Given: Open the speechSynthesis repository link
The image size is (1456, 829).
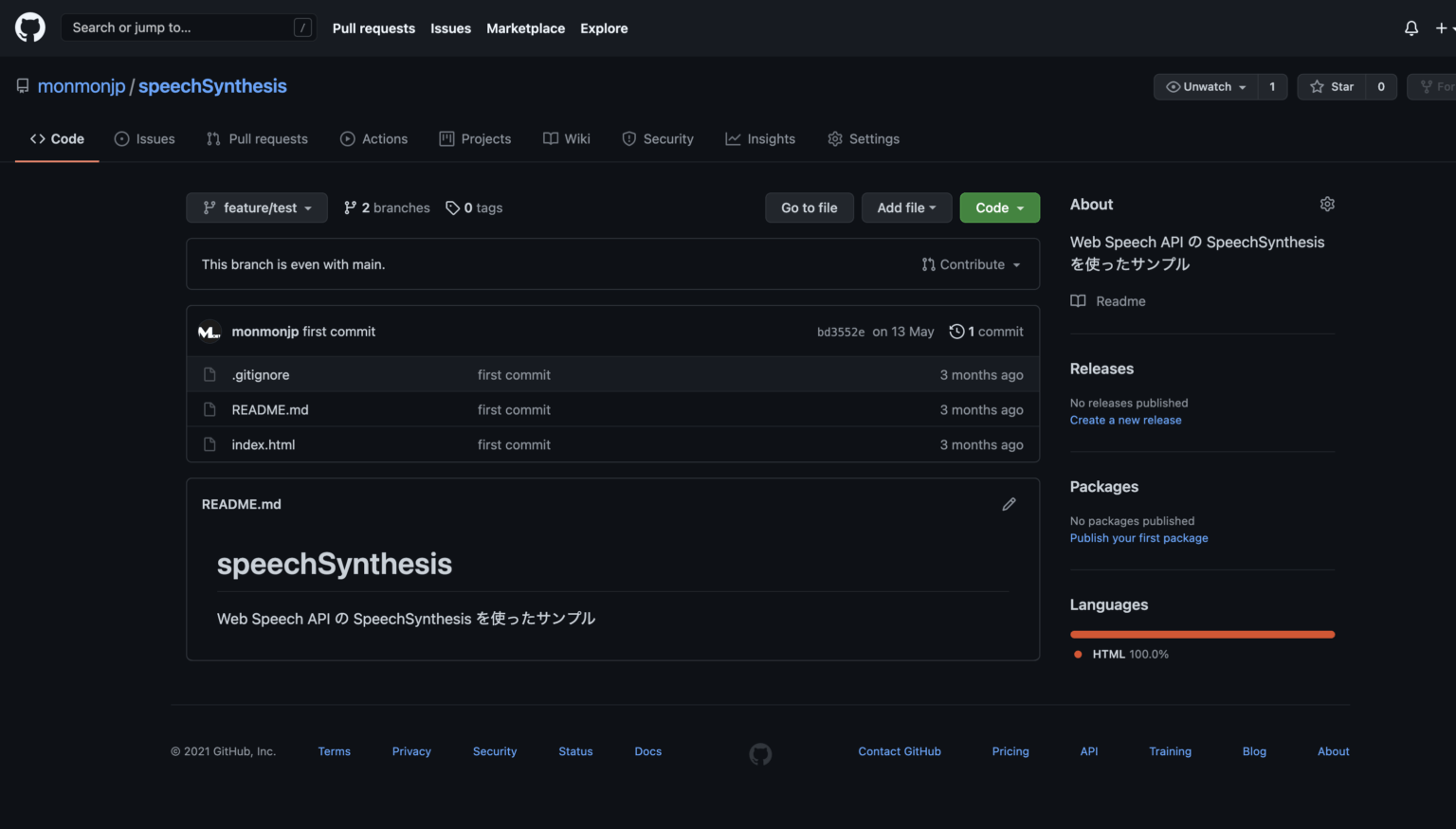Looking at the screenshot, I should [212, 86].
